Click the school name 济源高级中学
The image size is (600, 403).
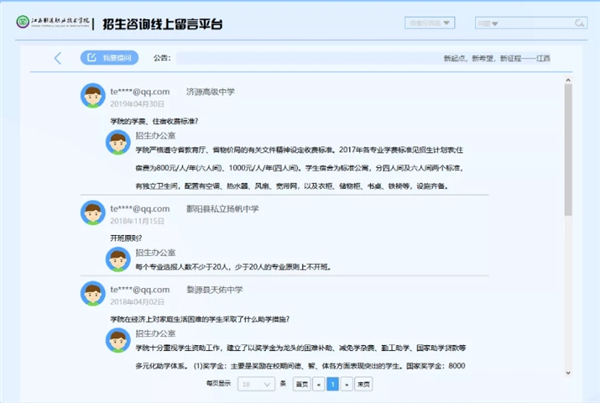(210, 92)
